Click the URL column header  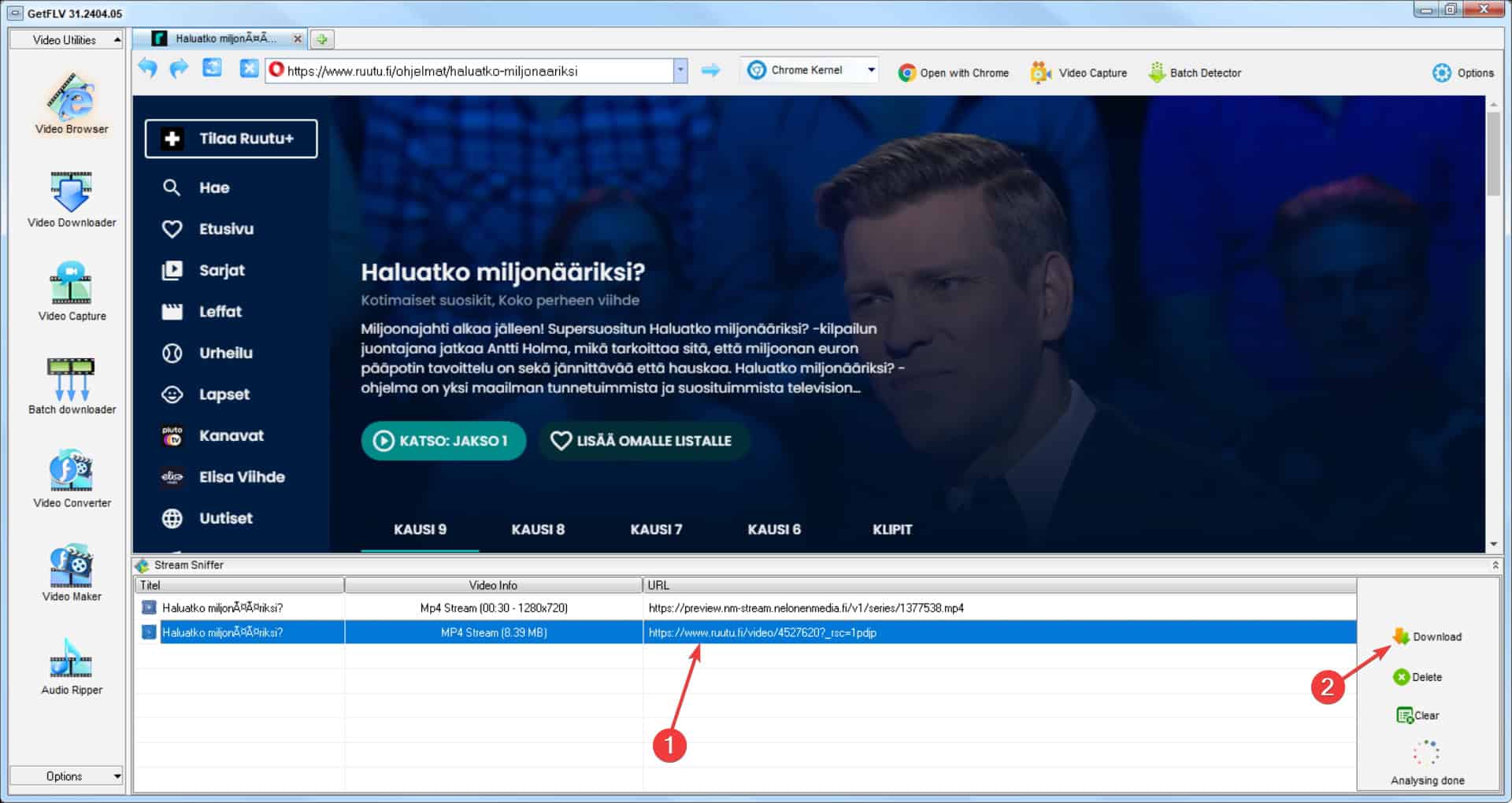click(x=999, y=585)
